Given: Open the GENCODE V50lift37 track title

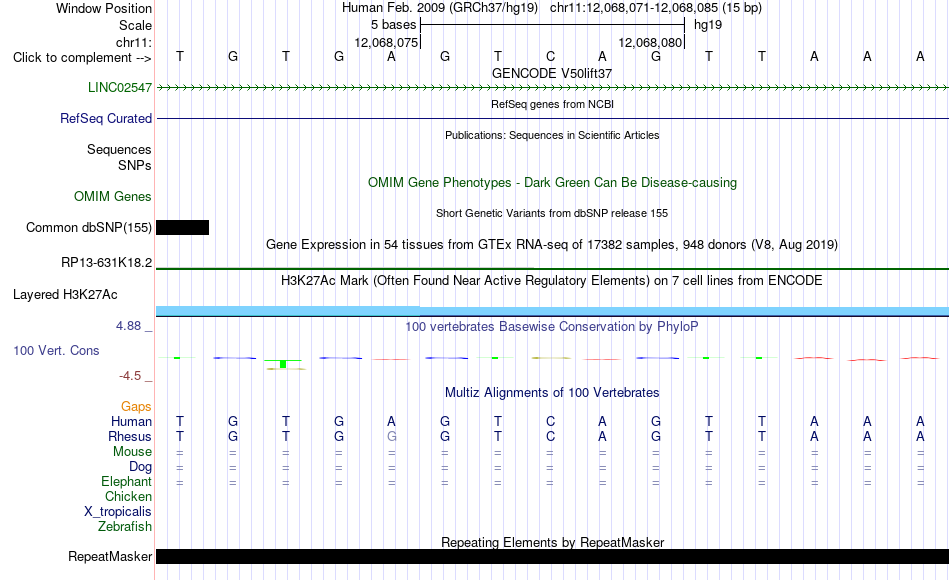Looking at the screenshot, I should [552, 73].
